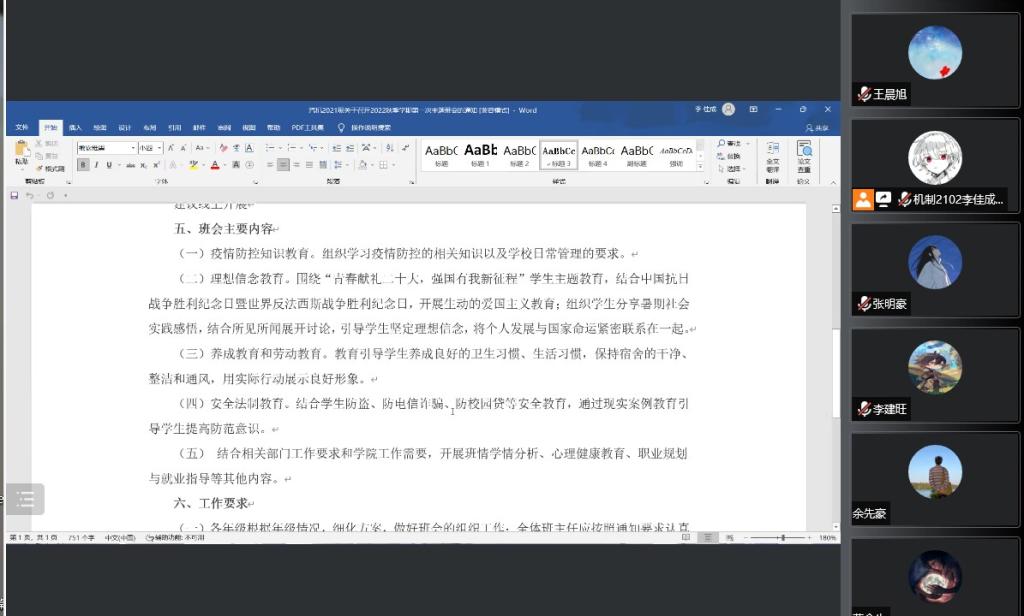Apply the Heading 1 style
This screenshot has height=616, width=1024.
[x=480, y=154]
